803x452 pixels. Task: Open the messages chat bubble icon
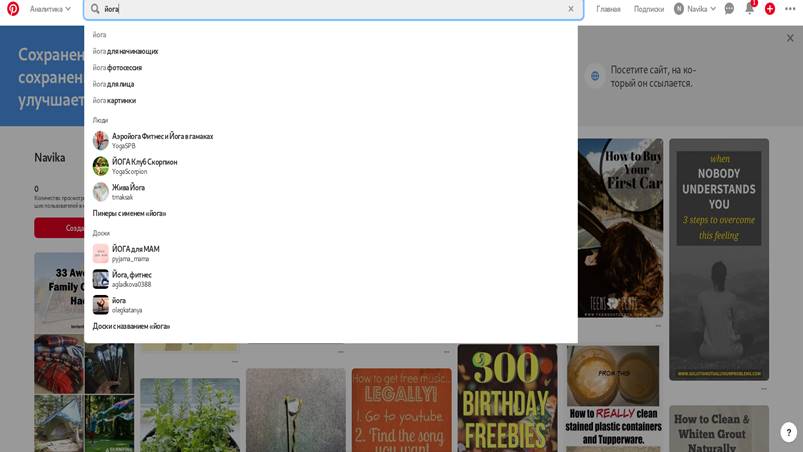click(x=729, y=9)
